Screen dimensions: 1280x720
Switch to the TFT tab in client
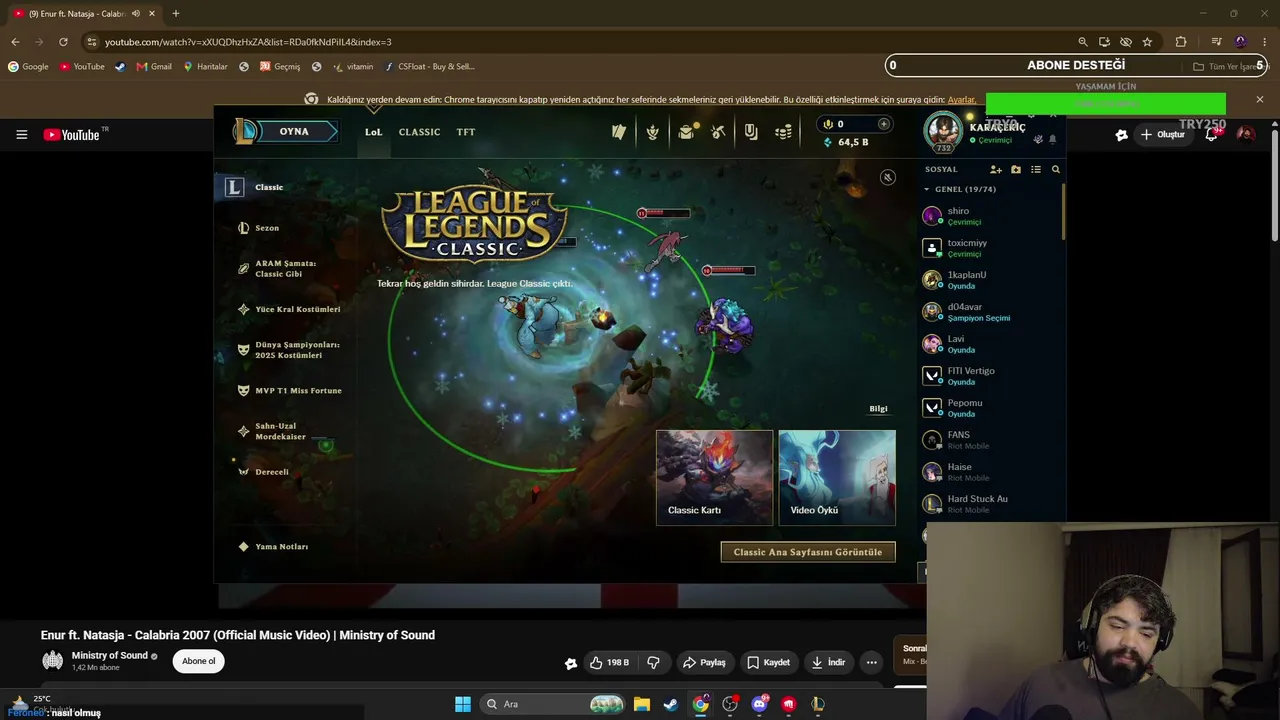click(x=466, y=132)
